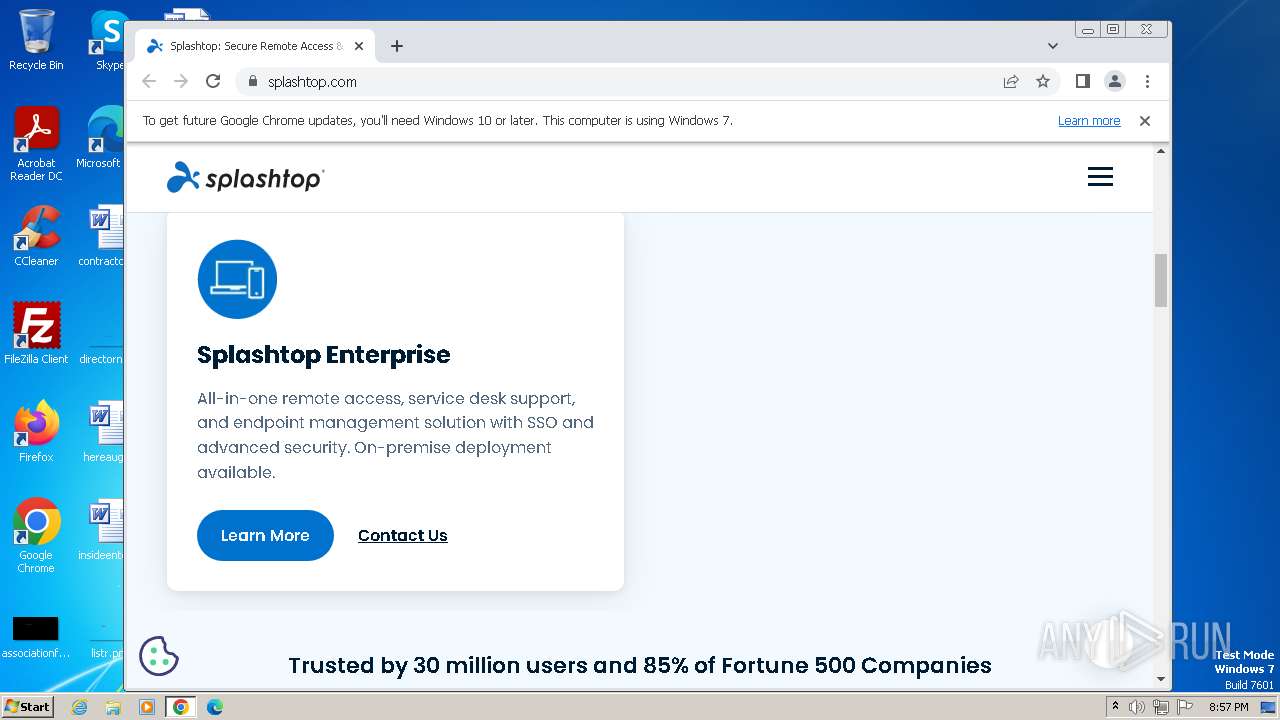Open the cookie preferences icon

(x=158, y=656)
